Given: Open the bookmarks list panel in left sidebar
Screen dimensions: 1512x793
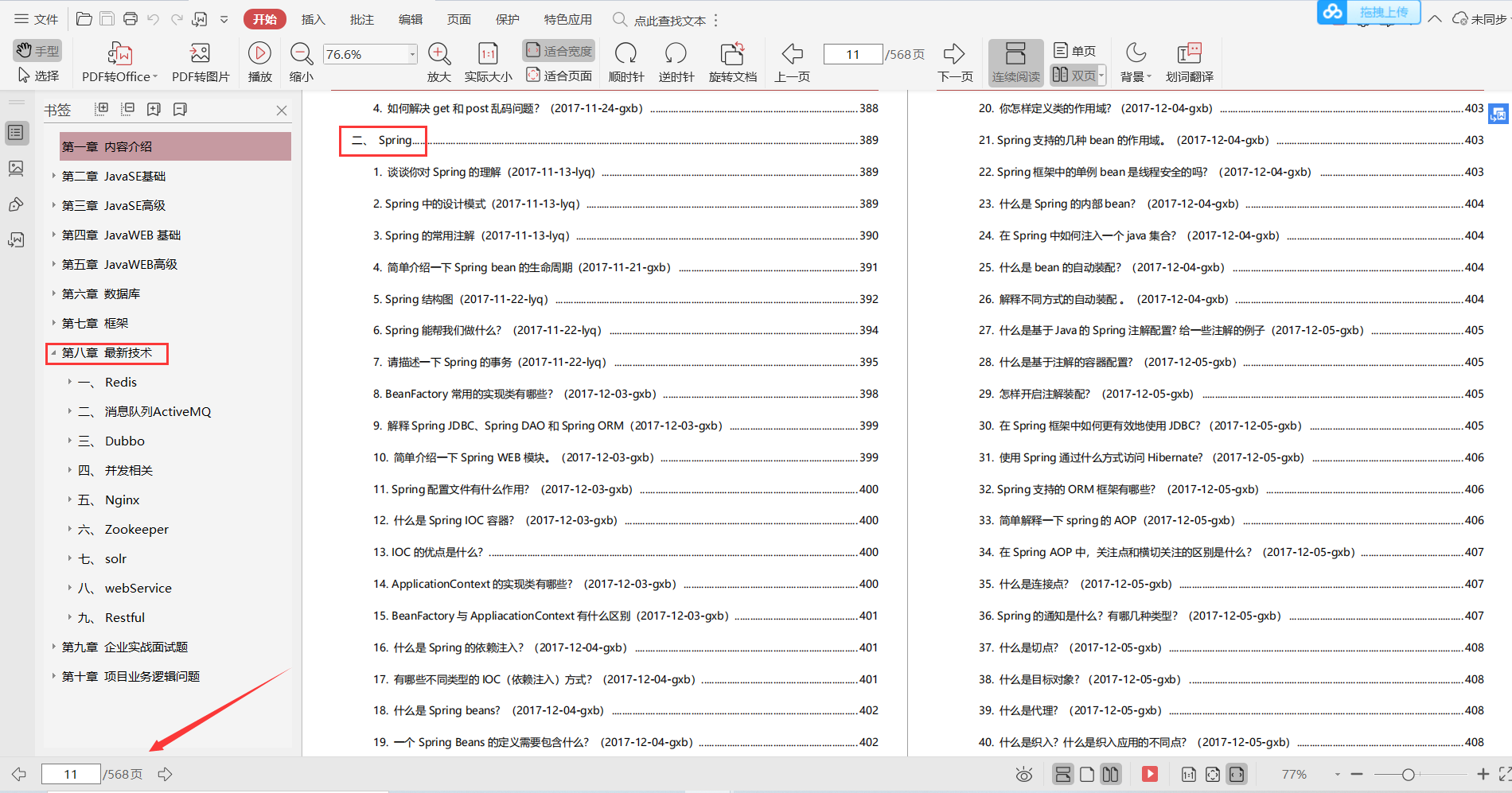Looking at the screenshot, I should [16, 133].
